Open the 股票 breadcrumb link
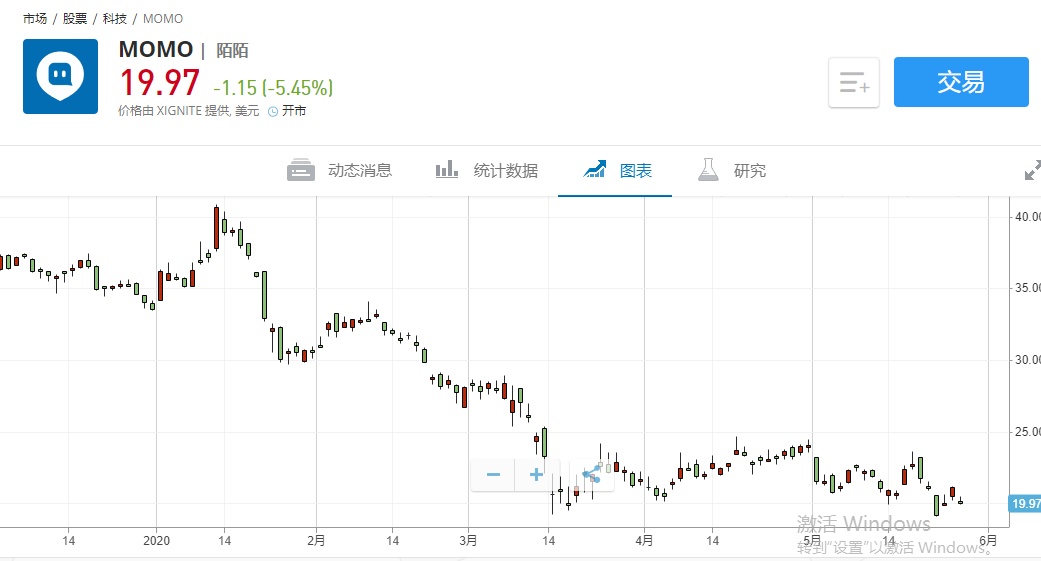The image size is (1041, 561). (75, 19)
